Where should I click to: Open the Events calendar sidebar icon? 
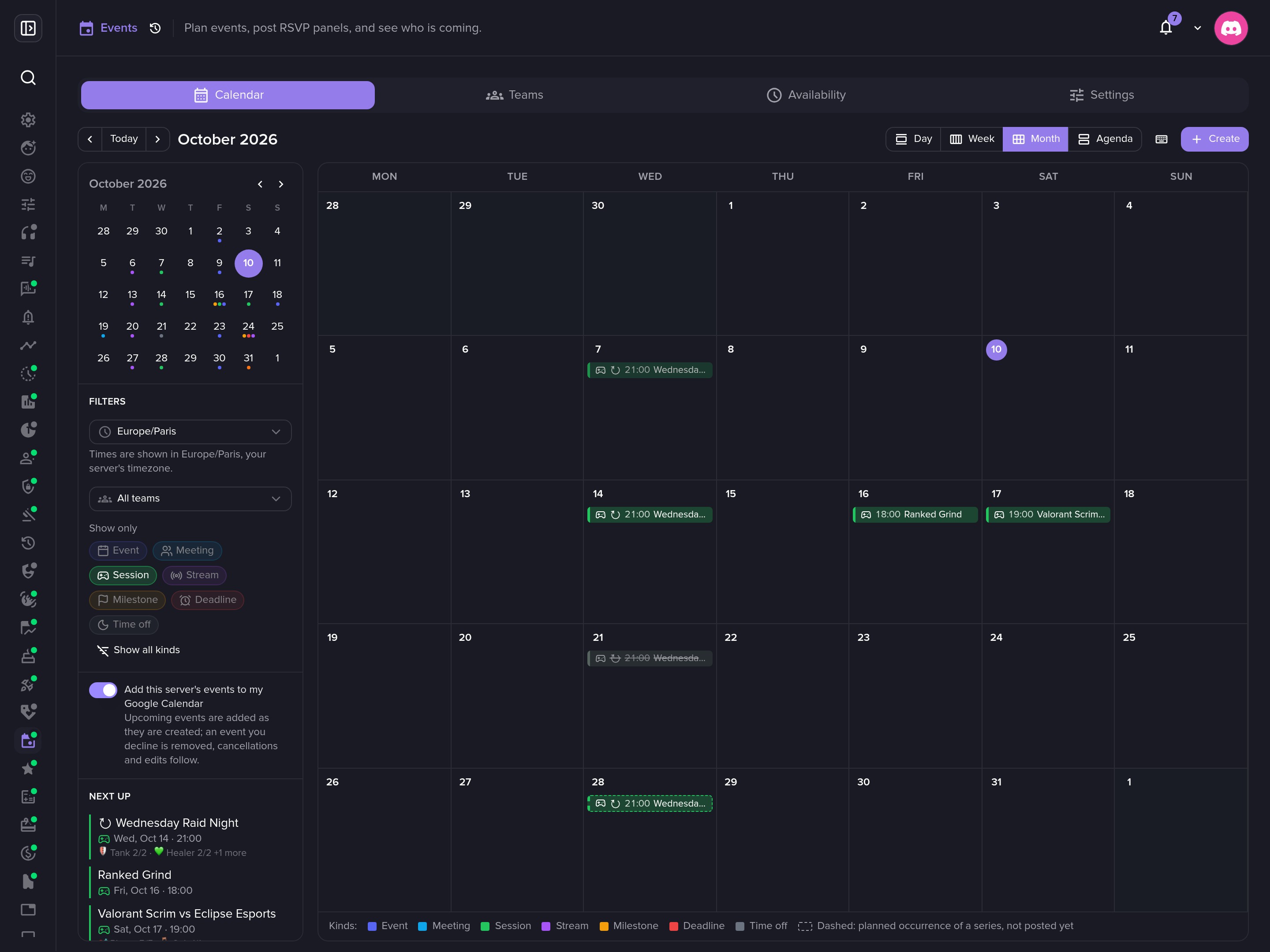click(28, 741)
